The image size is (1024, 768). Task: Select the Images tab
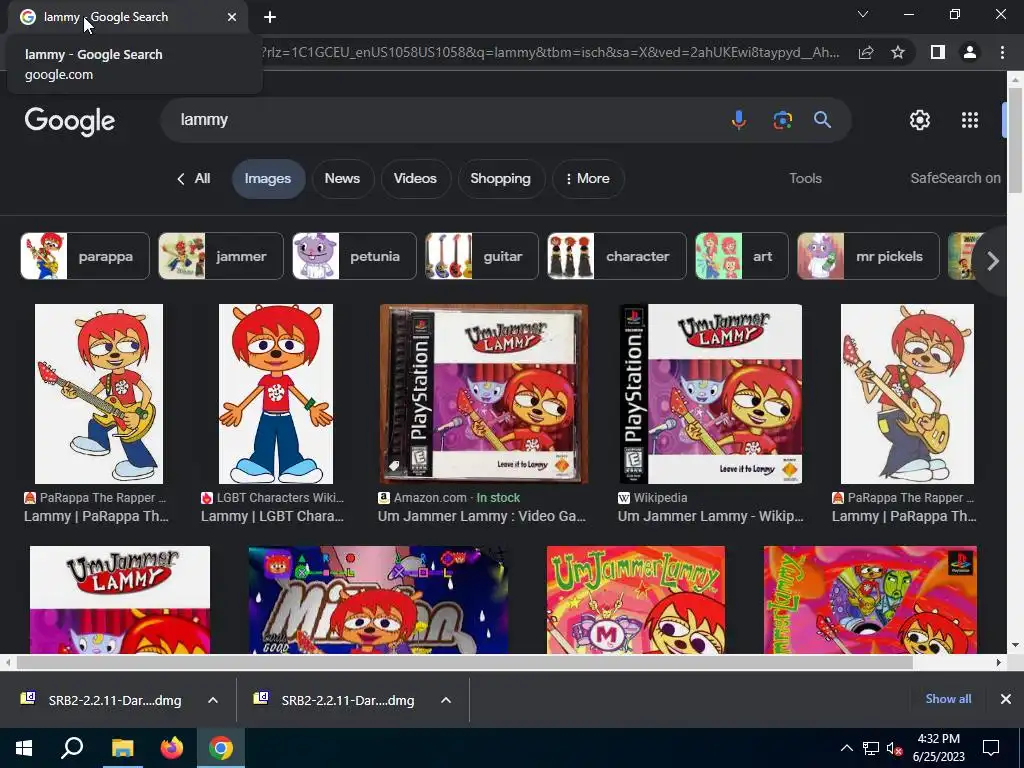(x=268, y=178)
